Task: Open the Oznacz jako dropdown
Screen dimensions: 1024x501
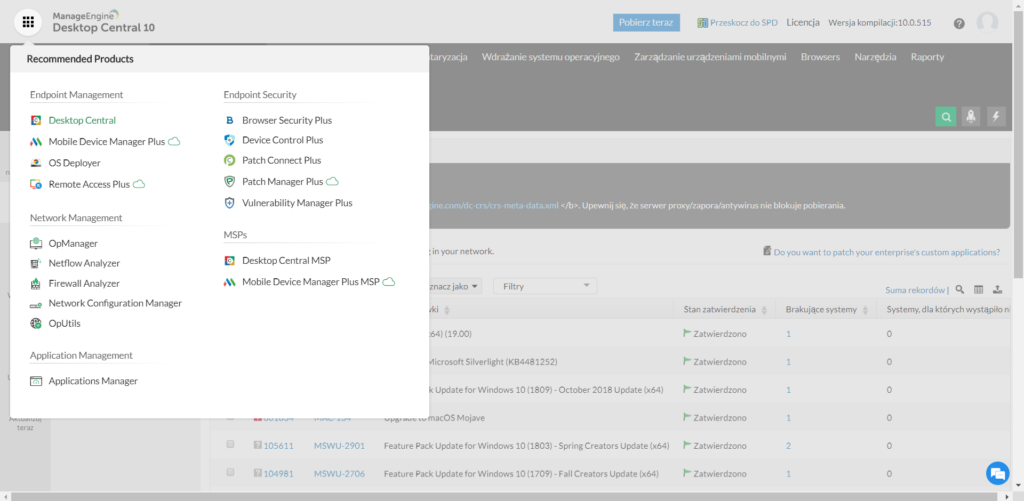Action: (x=456, y=286)
